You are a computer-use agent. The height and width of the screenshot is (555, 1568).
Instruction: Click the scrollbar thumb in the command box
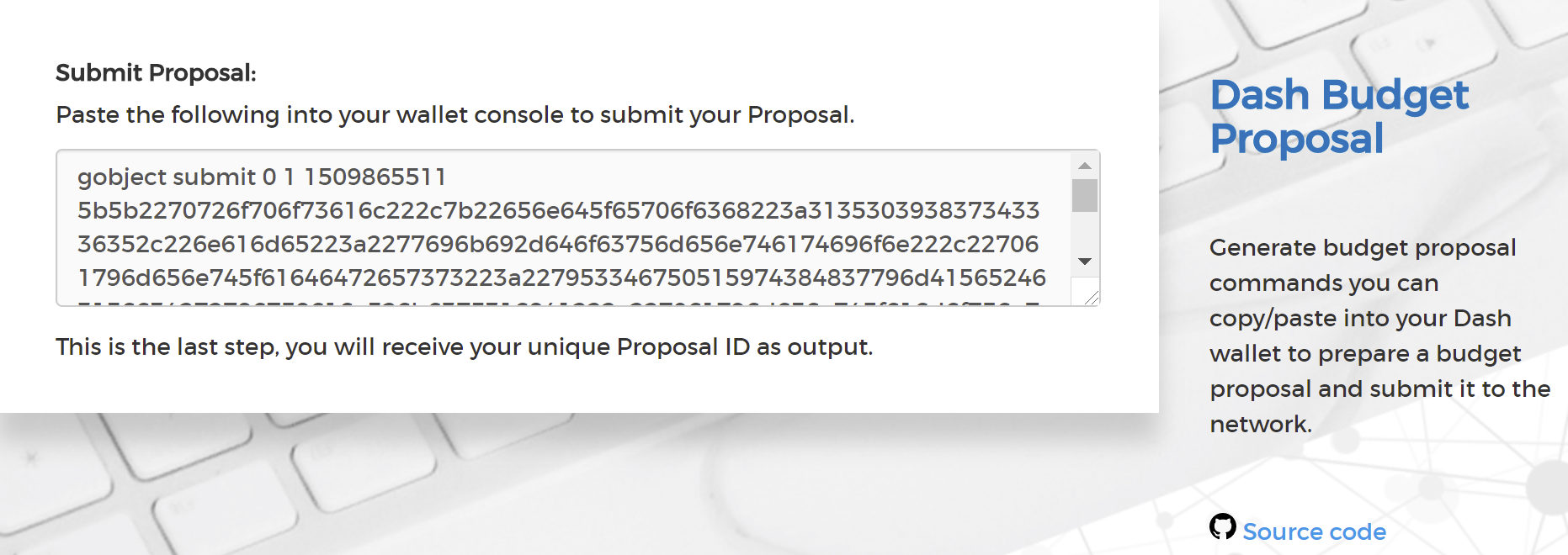[x=1085, y=196]
